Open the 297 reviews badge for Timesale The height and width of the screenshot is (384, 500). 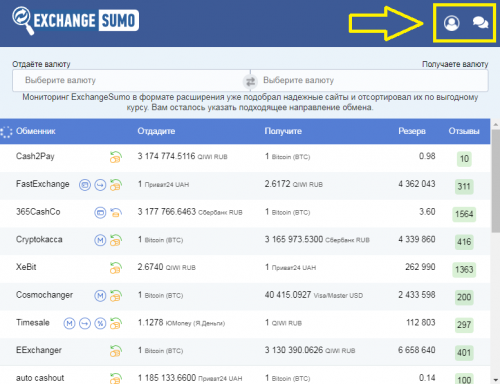(464, 325)
